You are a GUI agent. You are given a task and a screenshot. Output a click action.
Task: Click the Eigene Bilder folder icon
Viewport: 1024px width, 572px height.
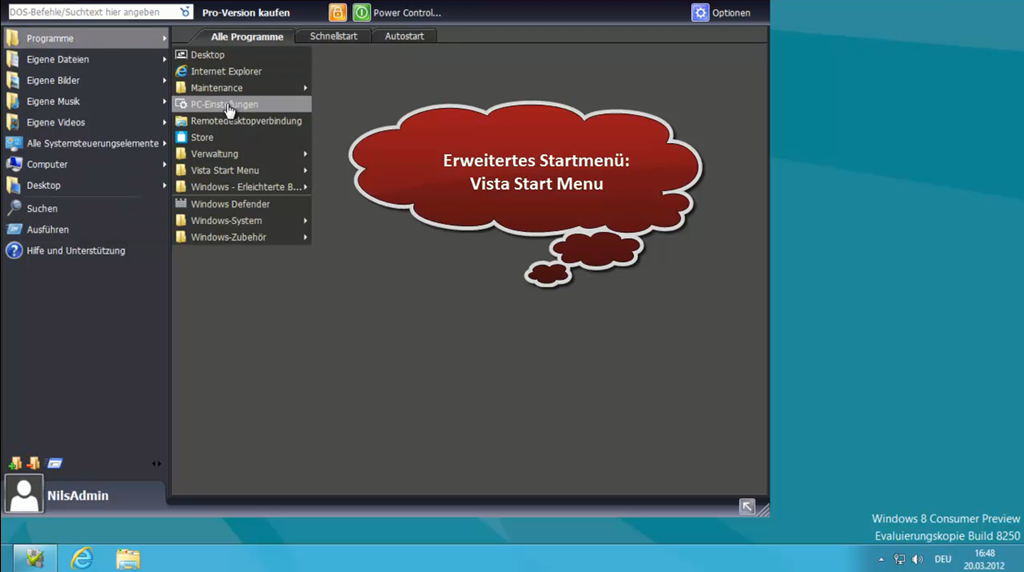(x=13, y=80)
